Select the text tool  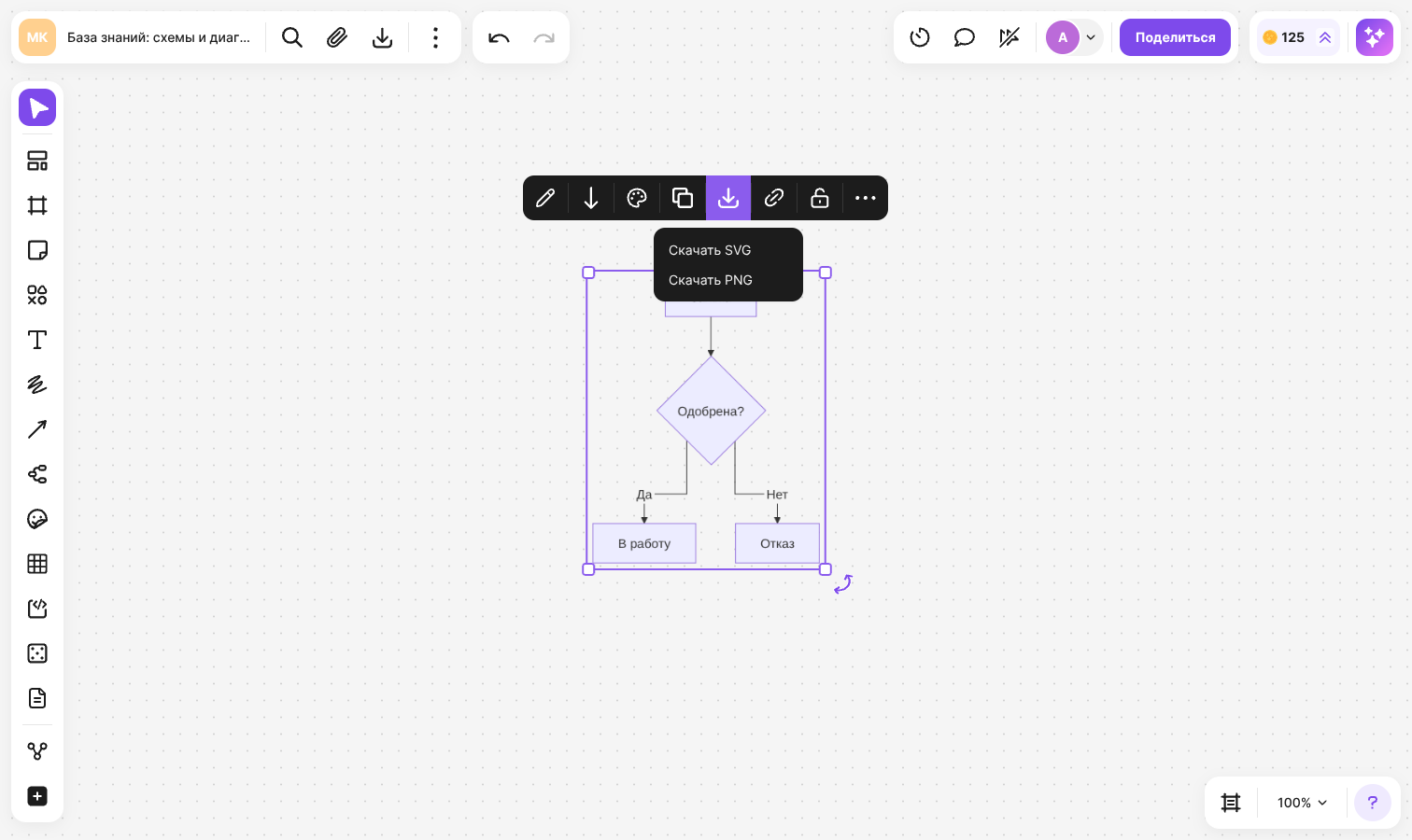[37, 340]
